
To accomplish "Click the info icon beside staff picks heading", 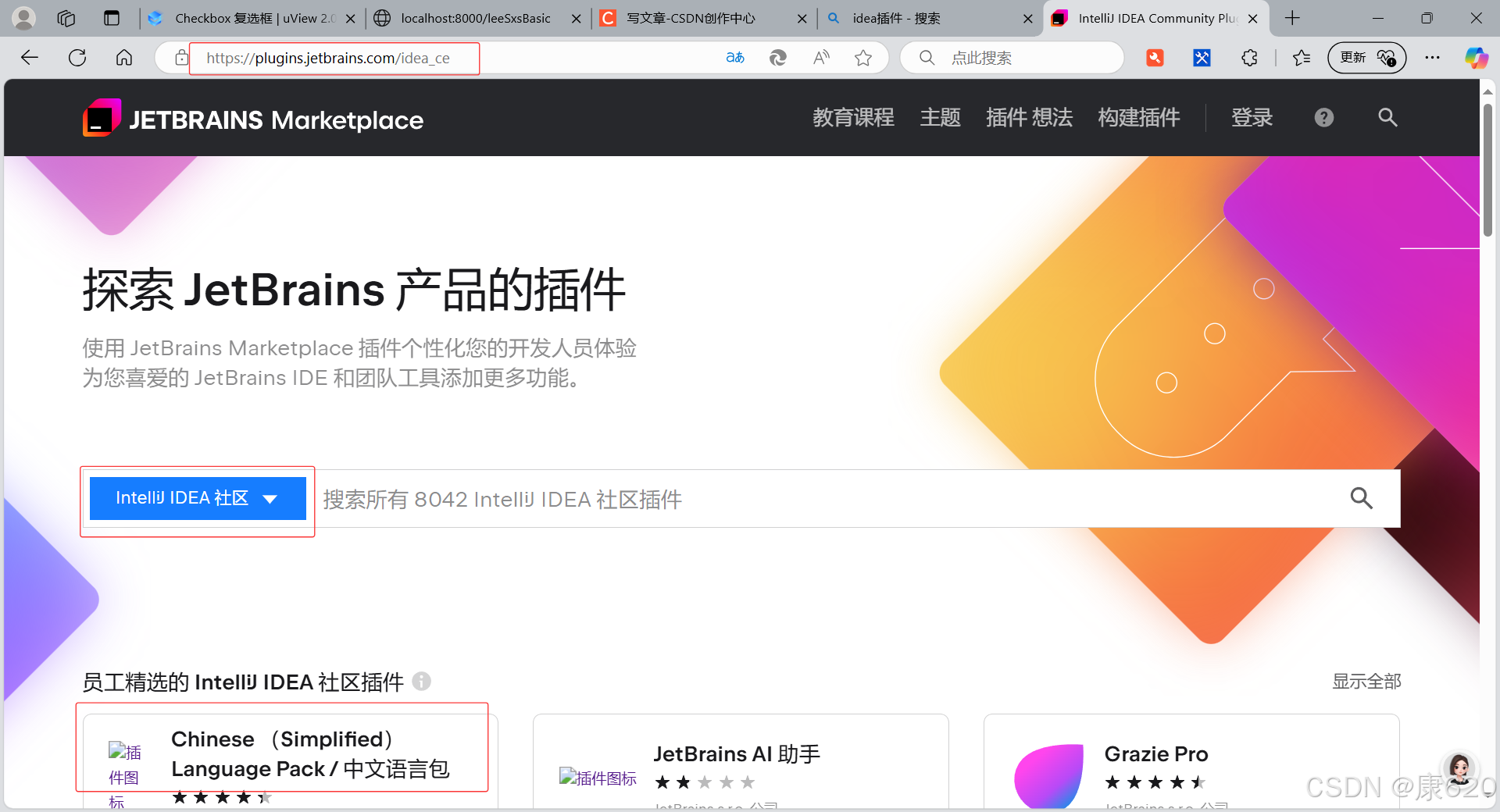I will [x=422, y=682].
